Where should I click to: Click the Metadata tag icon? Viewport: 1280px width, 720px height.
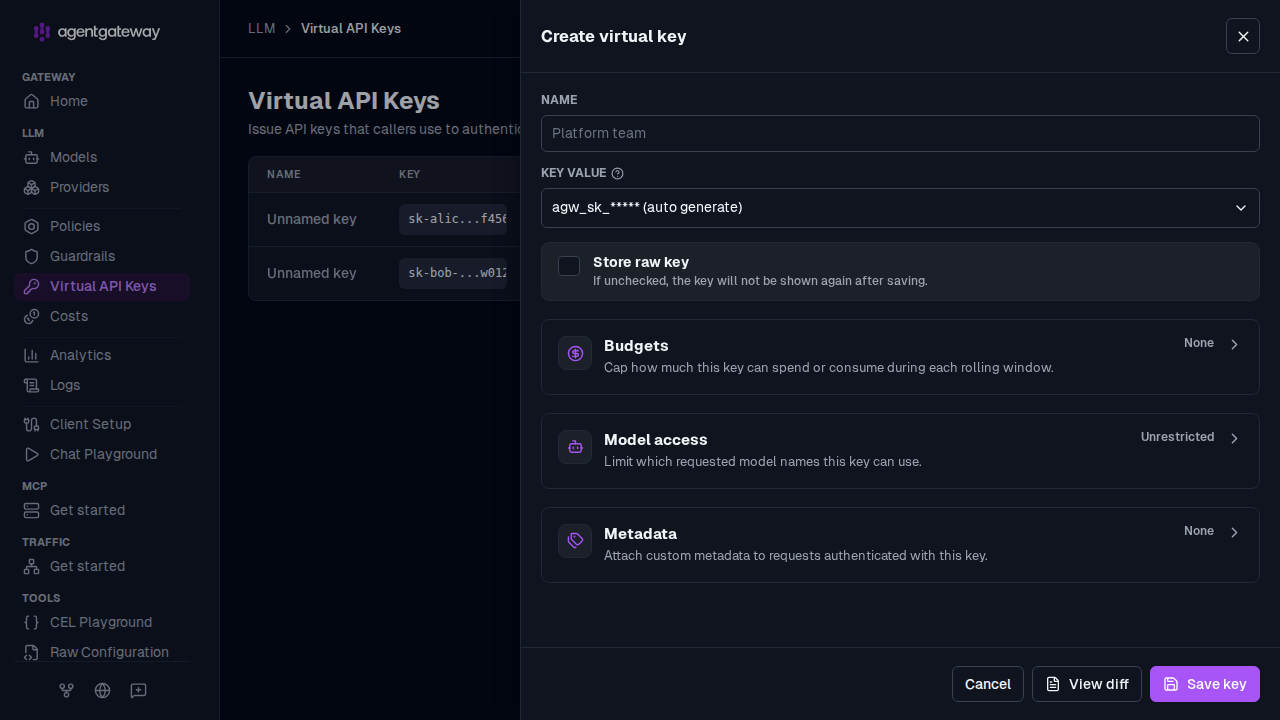575,541
